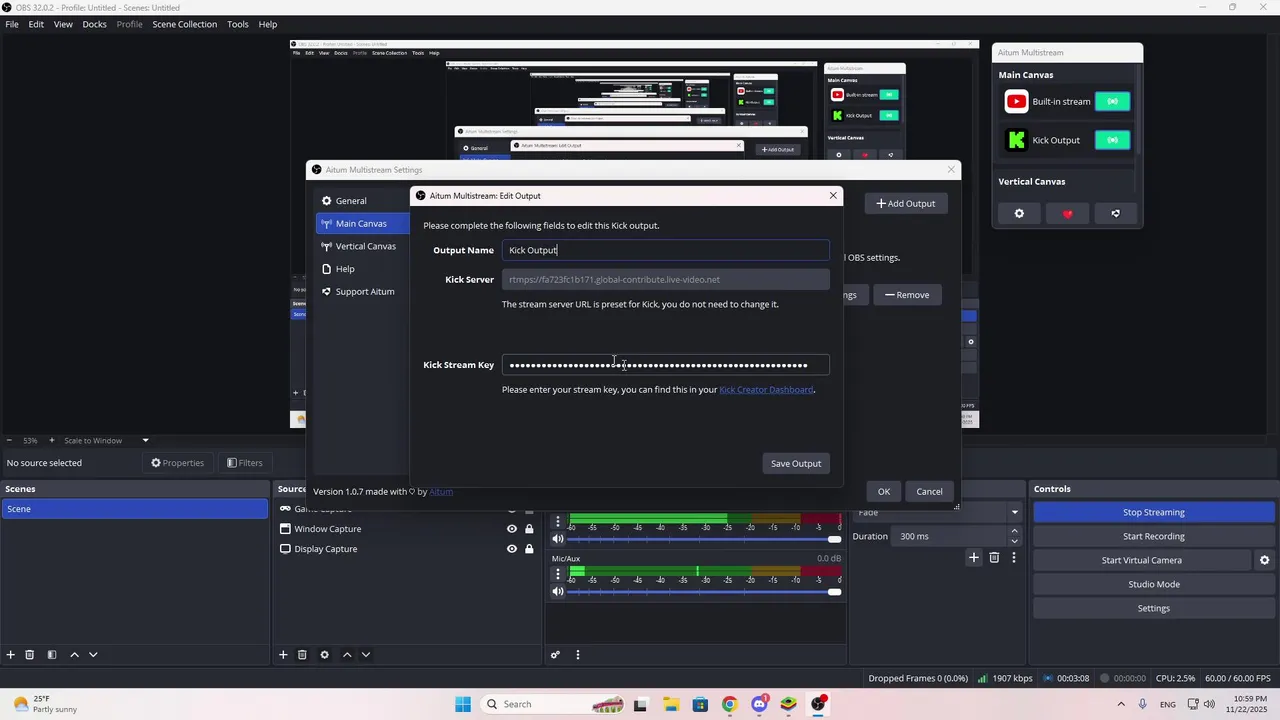Add a new source with plus icon
1280x720 pixels.
[x=283, y=655]
